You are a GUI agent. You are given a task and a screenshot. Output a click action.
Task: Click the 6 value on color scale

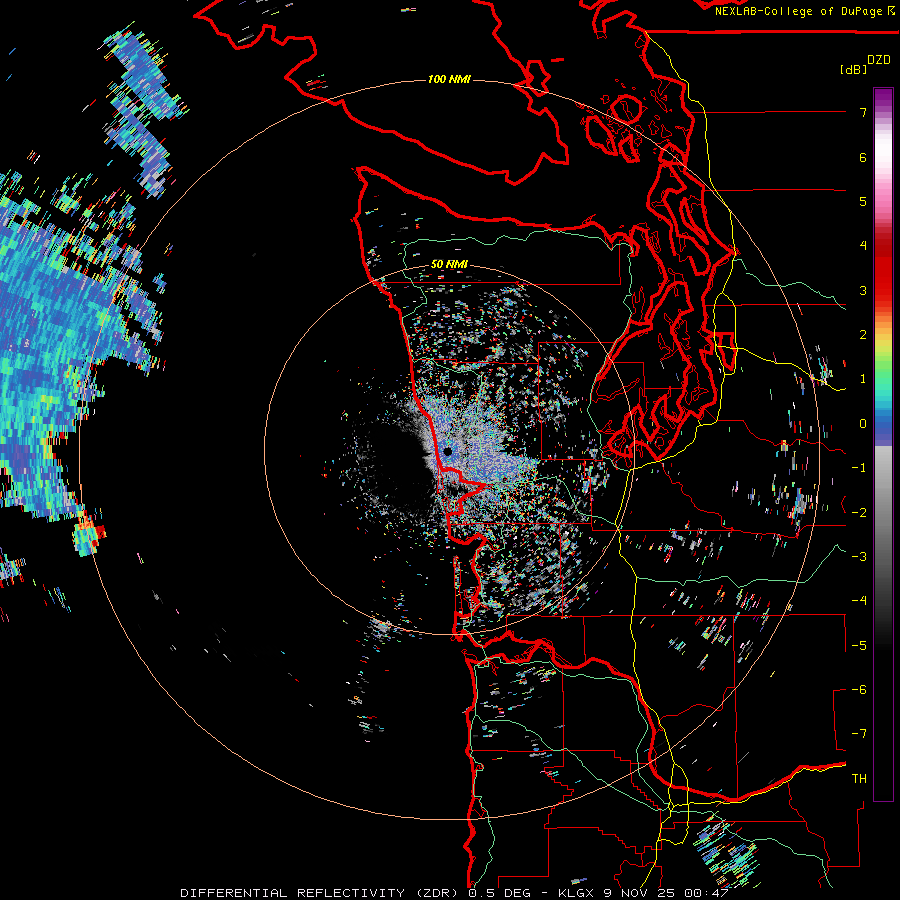tap(863, 157)
